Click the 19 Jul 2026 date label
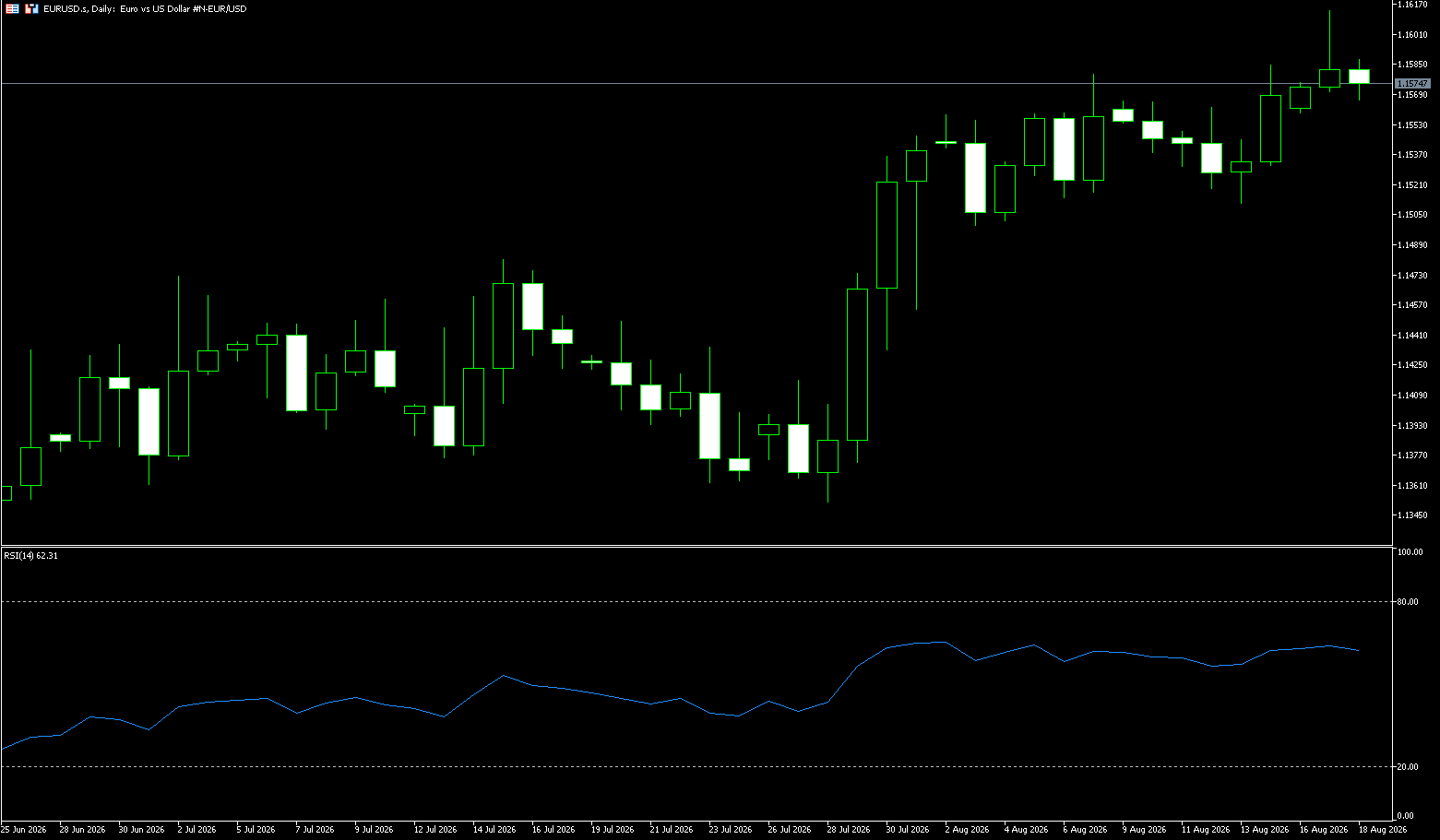The width and height of the screenshot is (1440, 840). pos(612,830)
